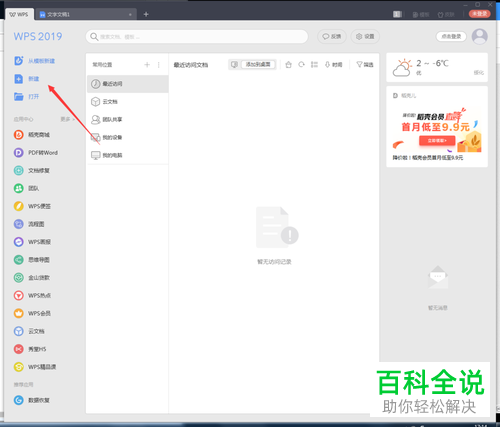
Task: Open the 流程图 flowchart app
Action: 29,224
